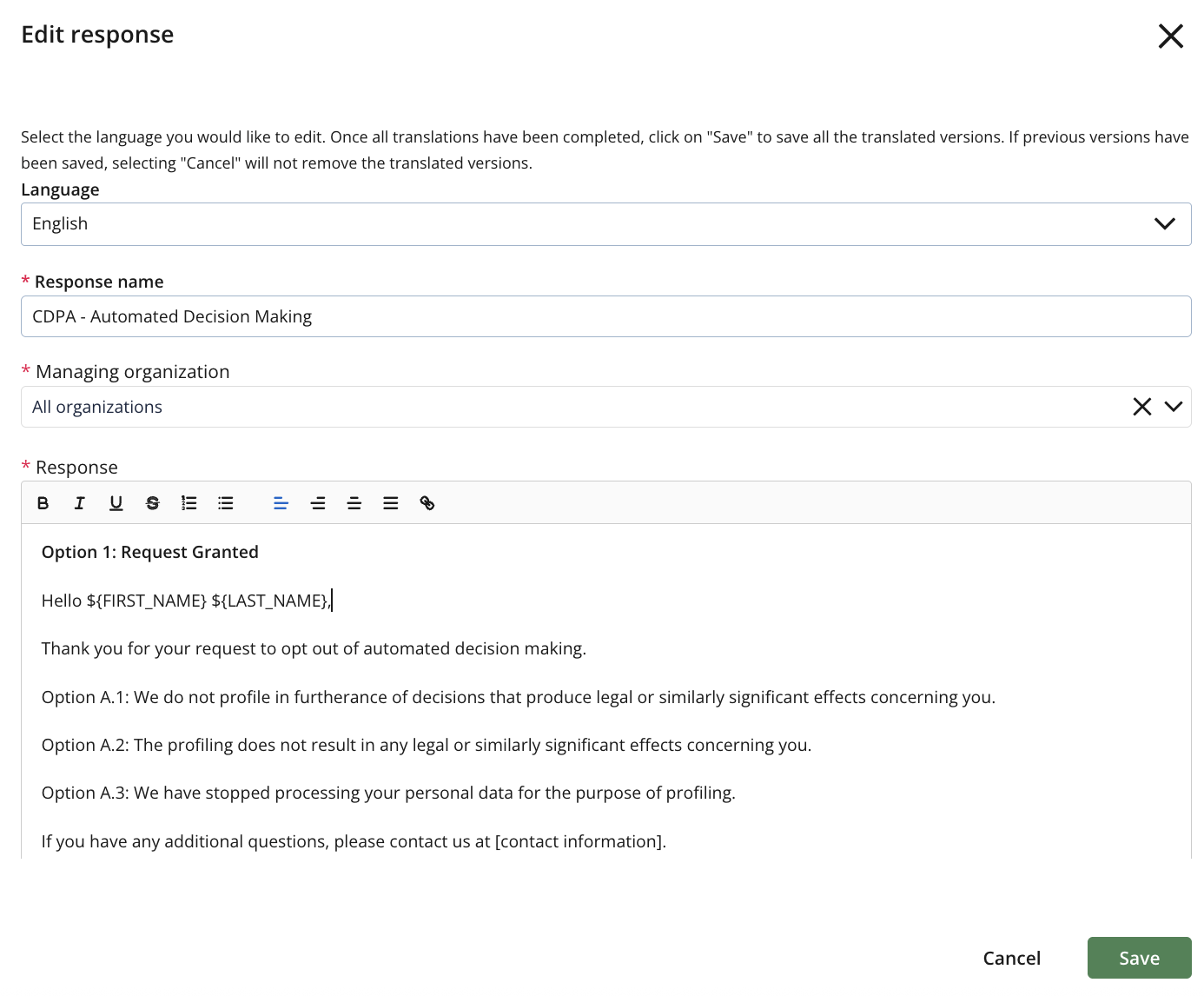Apply italic formatting to the response text
The image size is (1204, 996).
[x=79, y=503]
